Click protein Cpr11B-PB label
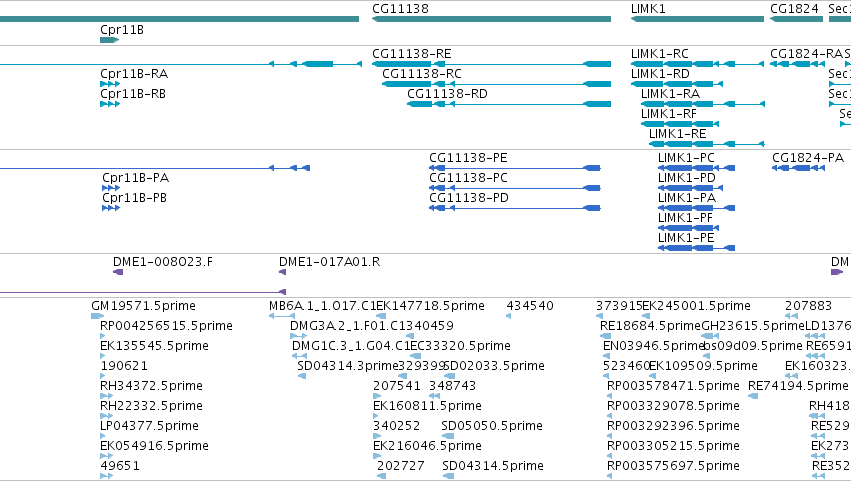851x481 pixels. 135,198
